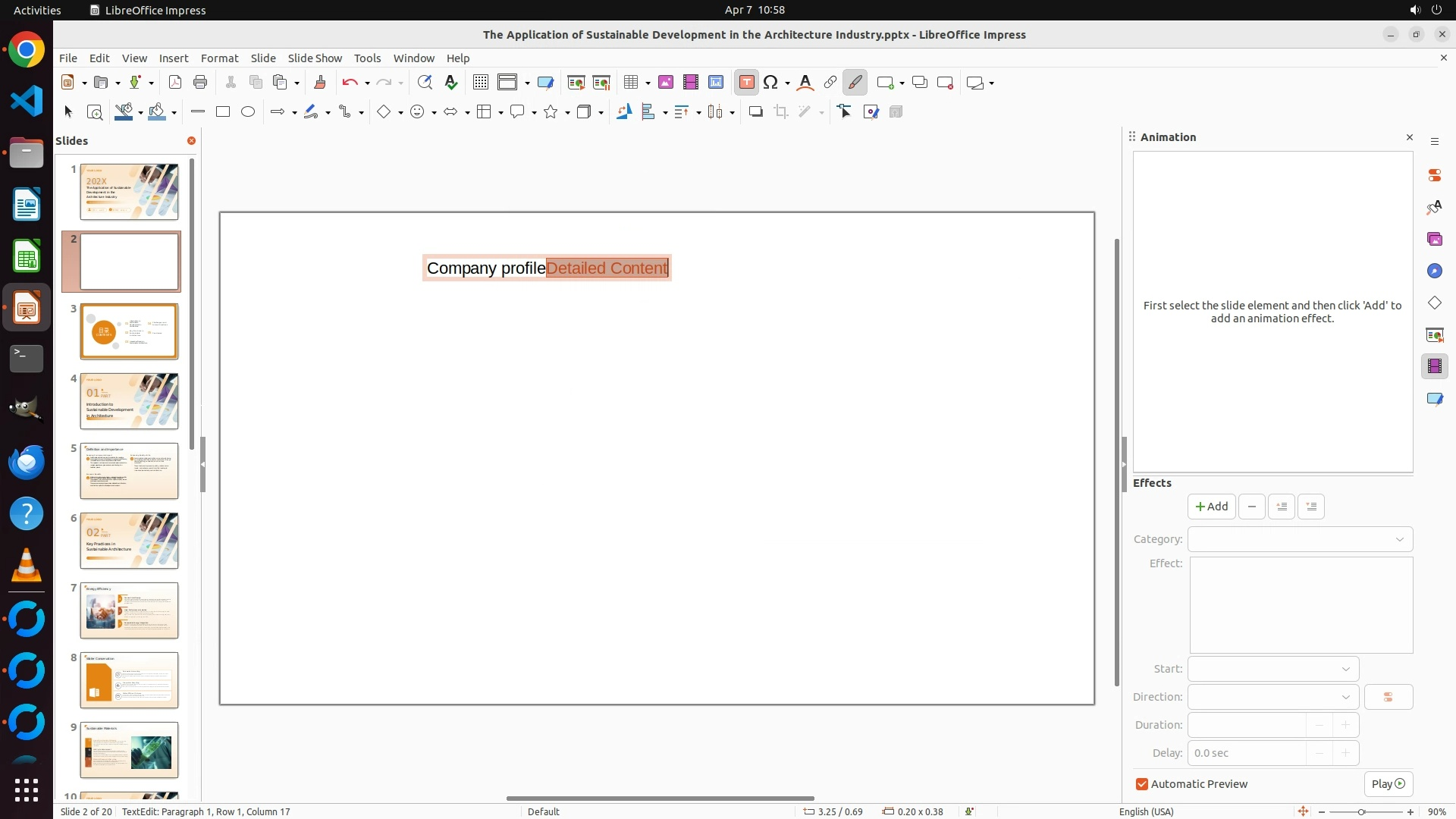This screenshot has height=819, width=1456.
Task: Toggle the Crop Image tool
Action: [x=781, y=112]
